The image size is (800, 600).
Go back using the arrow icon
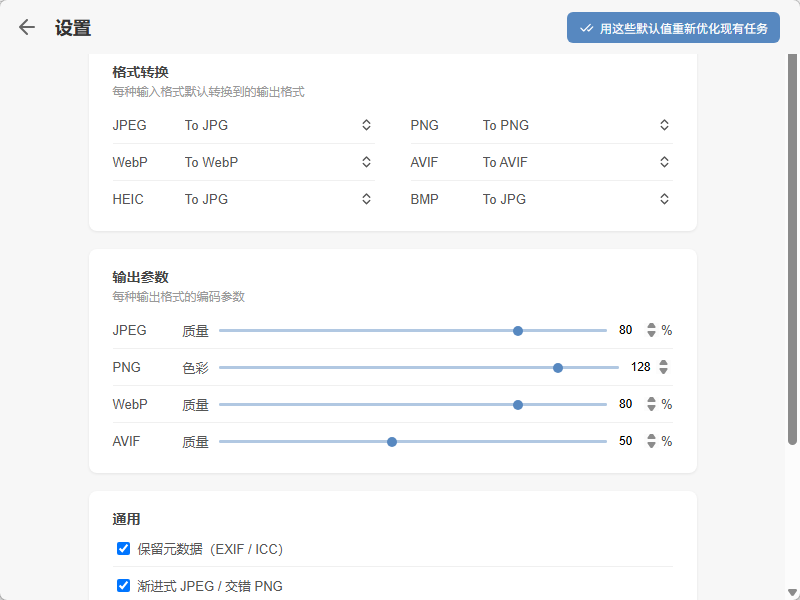tap(27, 28)
